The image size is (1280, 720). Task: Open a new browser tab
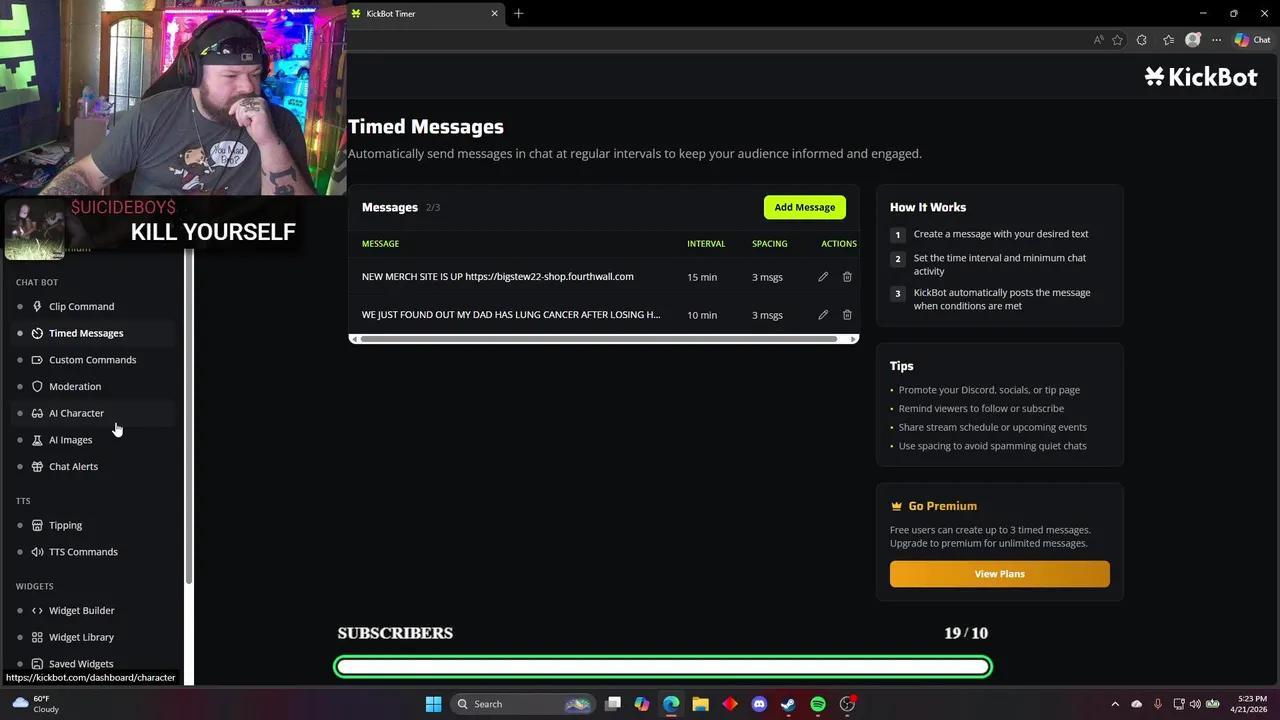(518, 14)
